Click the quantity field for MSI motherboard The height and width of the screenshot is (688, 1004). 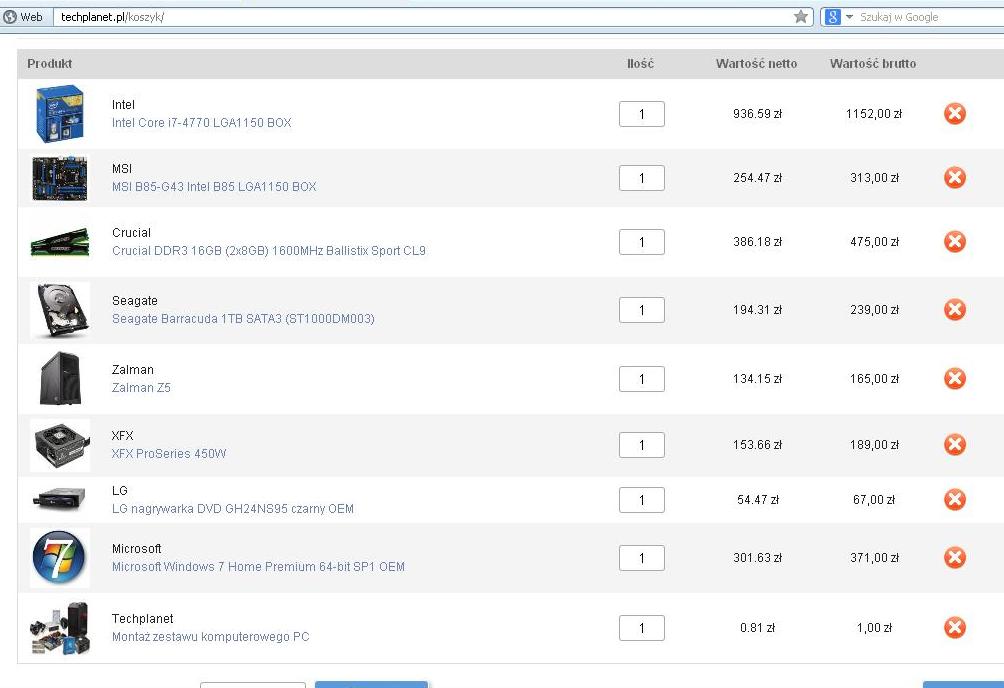pyautogui.click(x=642, y=178)
